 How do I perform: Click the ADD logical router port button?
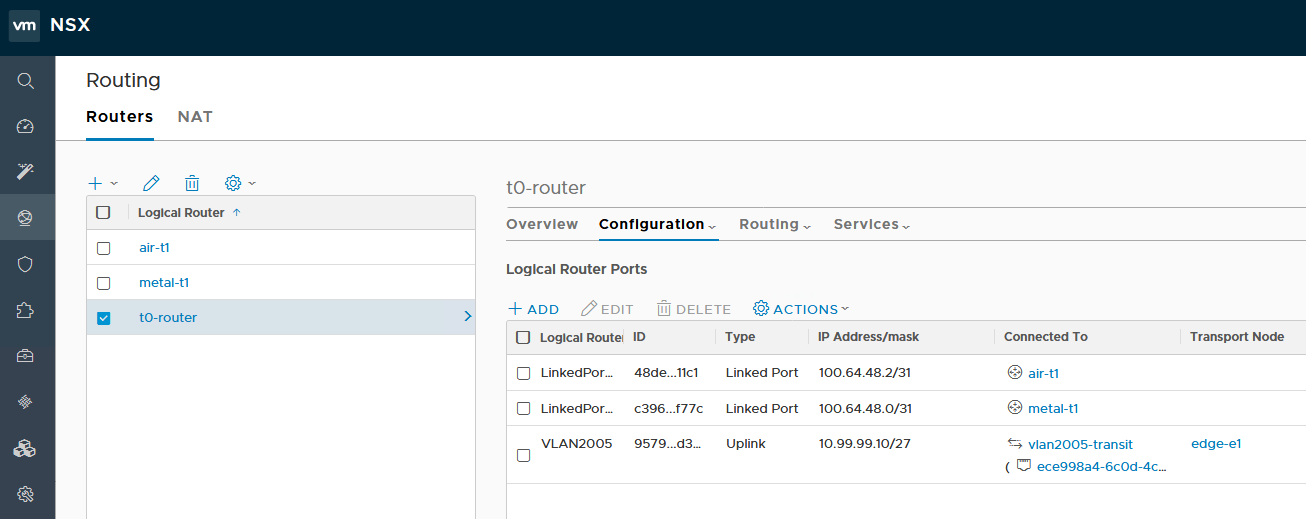[534, 309]
